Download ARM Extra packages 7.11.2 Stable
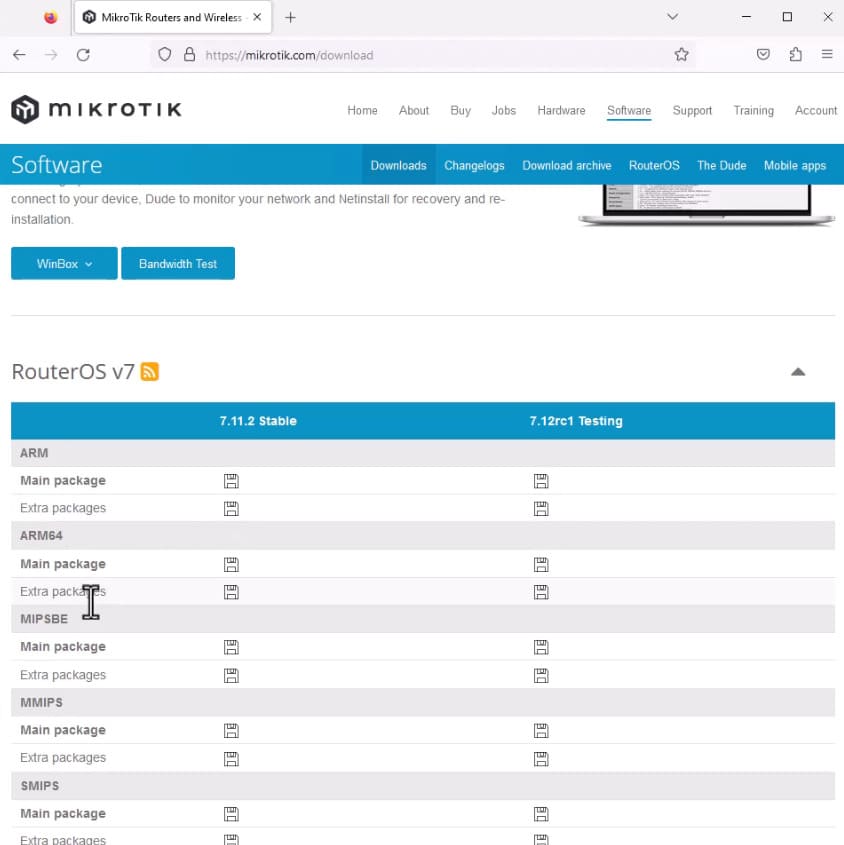 pyautogui.click(x=231, y=508)
